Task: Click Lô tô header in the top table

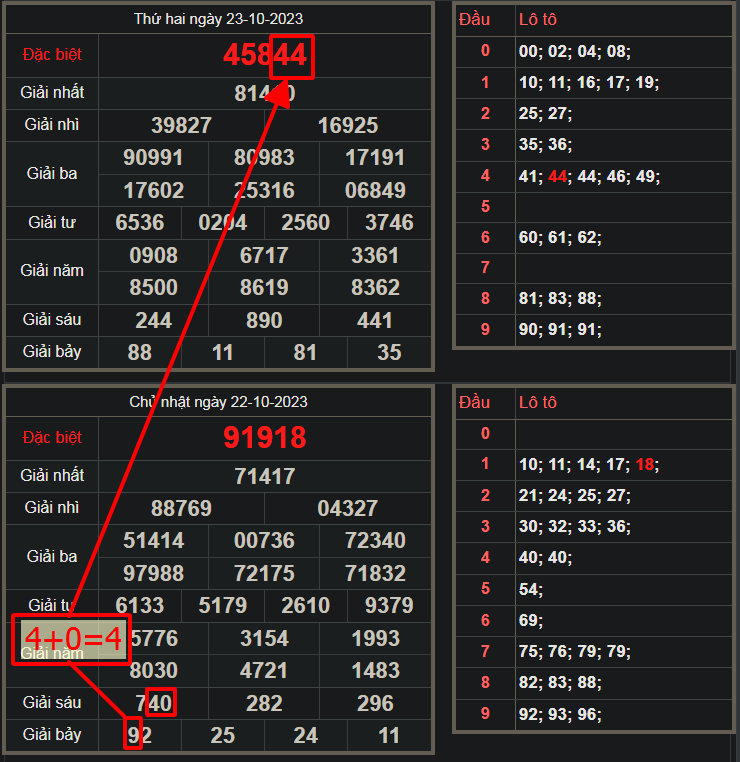Action: [537, 19]
